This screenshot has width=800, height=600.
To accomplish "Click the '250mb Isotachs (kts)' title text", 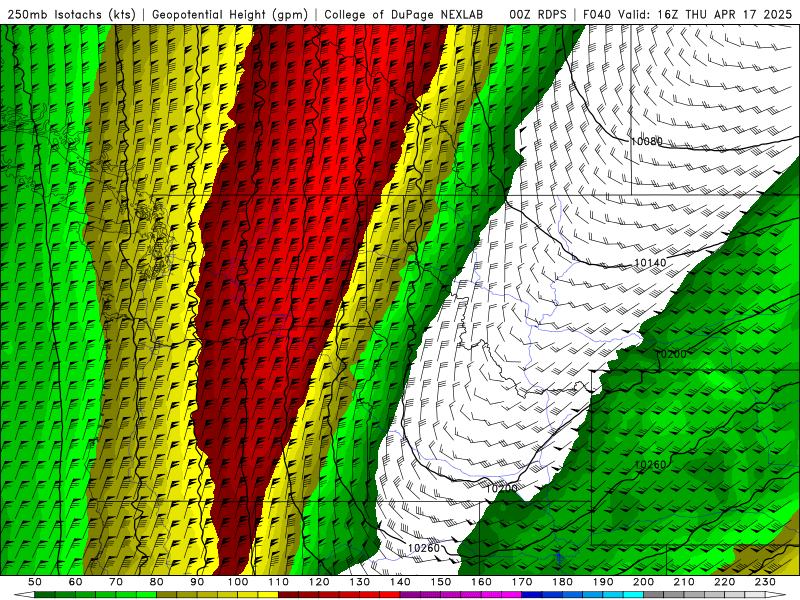I will (x=72, y=15).
